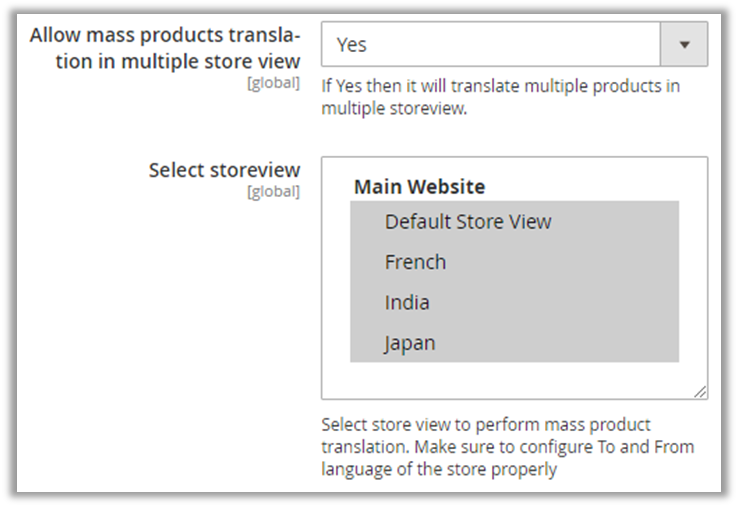Select Default Store View option

pyautogui.click(x=468, y=222)
